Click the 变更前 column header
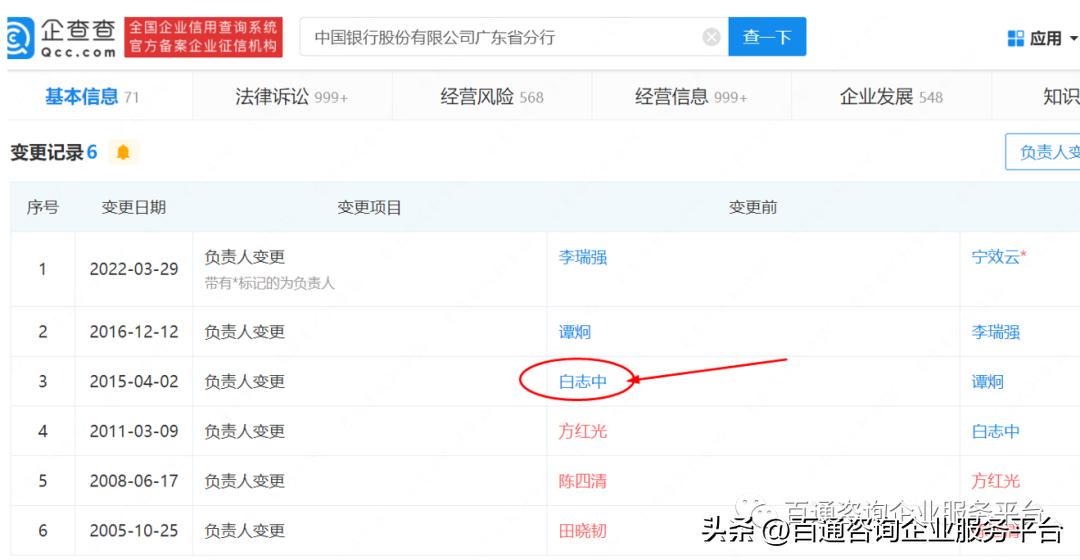The width and height of the screenshot is (1080, 560). pyautogui.click(x=753, y=207)
